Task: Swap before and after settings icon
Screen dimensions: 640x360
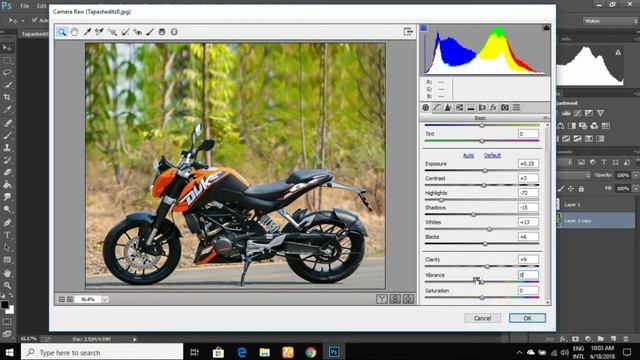Action: coord(395,299)
